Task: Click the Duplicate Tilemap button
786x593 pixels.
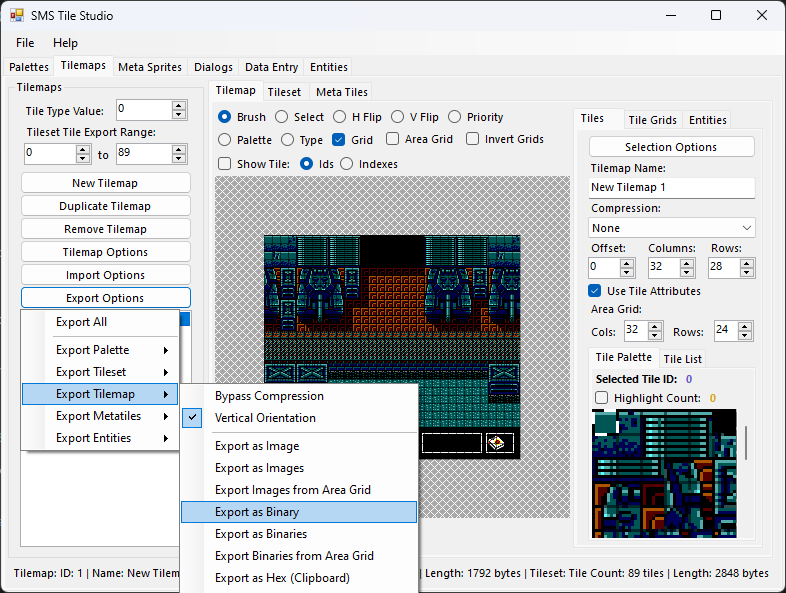Action: click(x=105, y=206)
